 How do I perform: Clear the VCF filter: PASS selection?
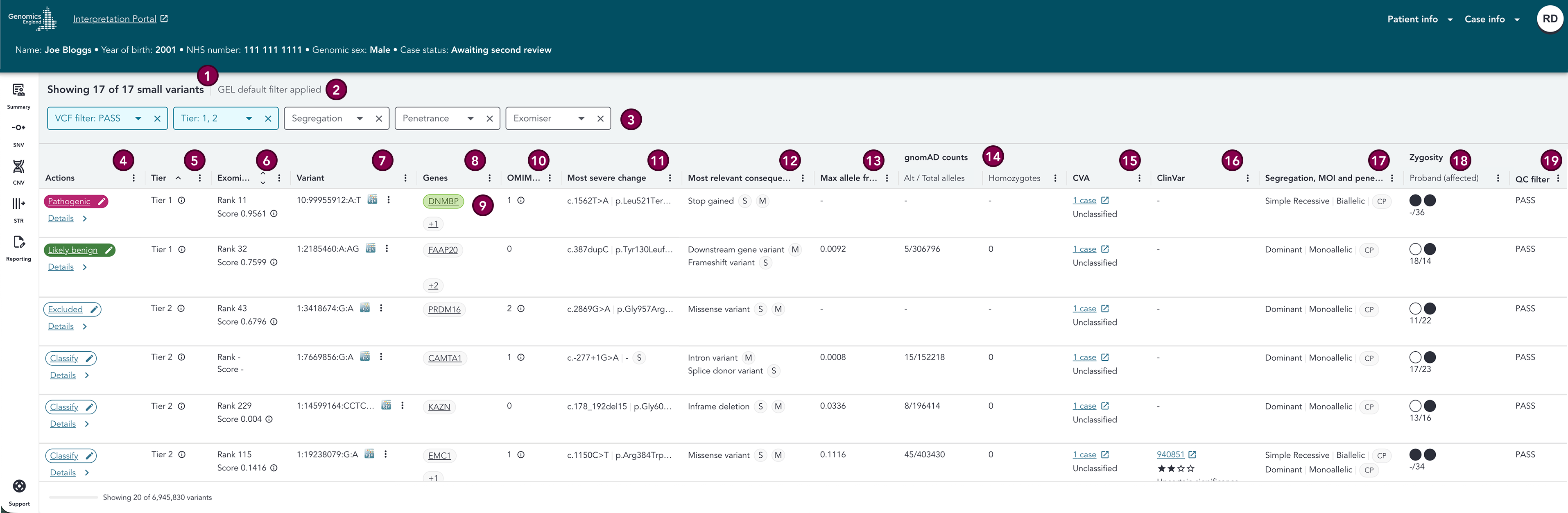click(x=157, y=119)
